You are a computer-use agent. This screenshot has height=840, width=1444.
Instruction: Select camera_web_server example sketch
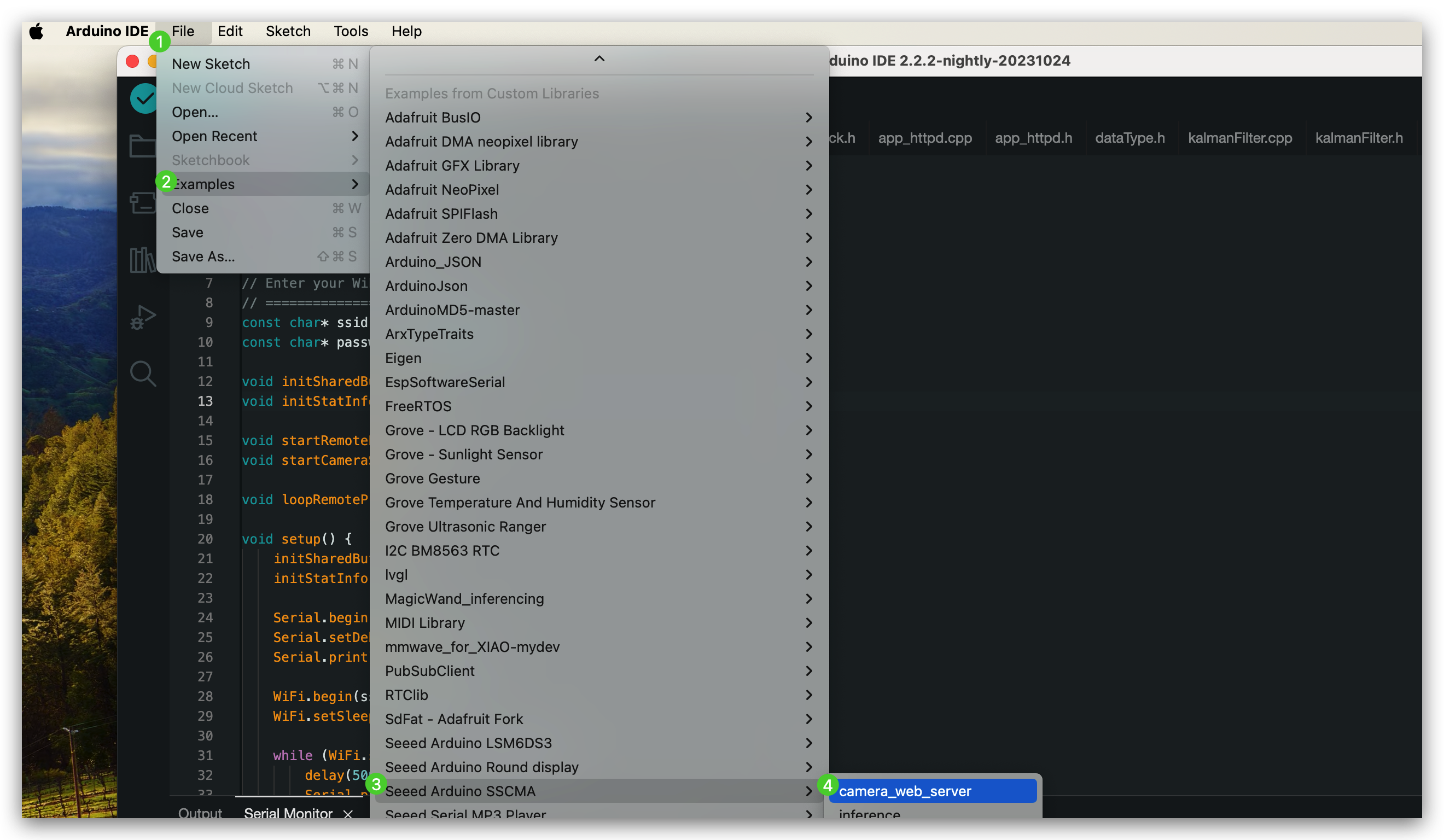932,791
